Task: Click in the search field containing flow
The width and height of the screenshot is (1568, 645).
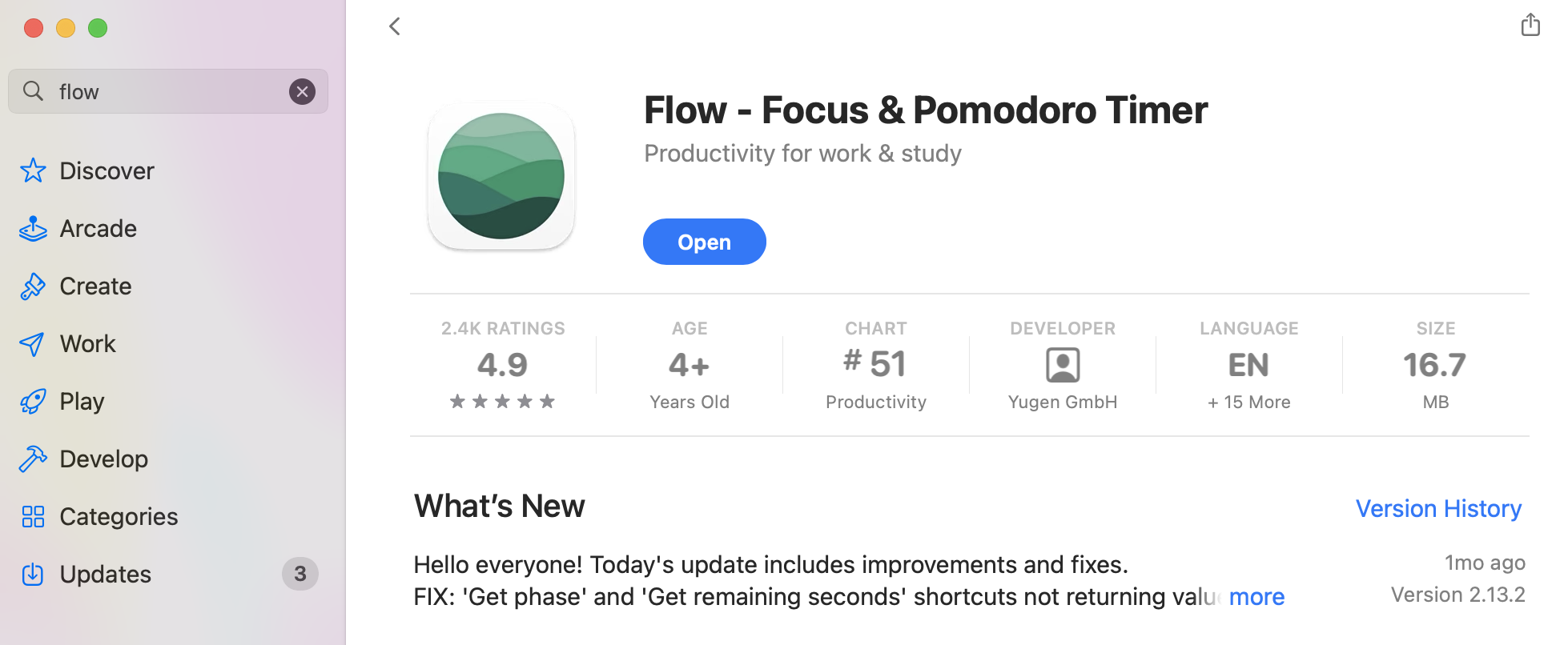Action: tap(168, 92)
